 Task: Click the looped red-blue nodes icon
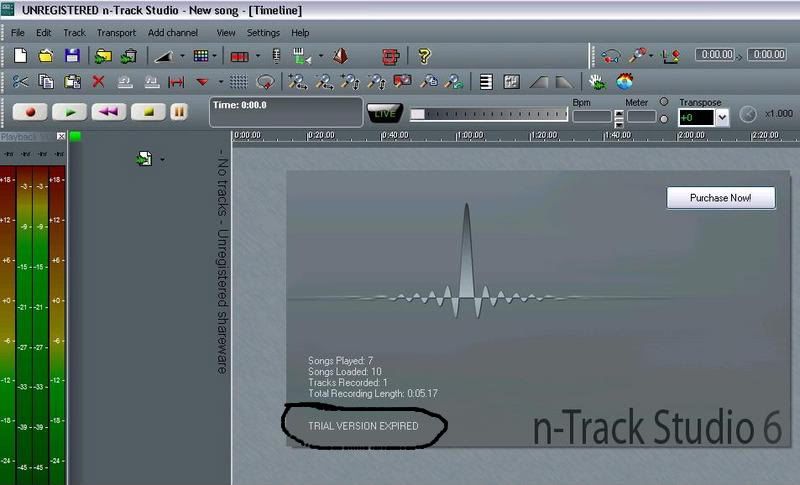[x=610, y=56]
